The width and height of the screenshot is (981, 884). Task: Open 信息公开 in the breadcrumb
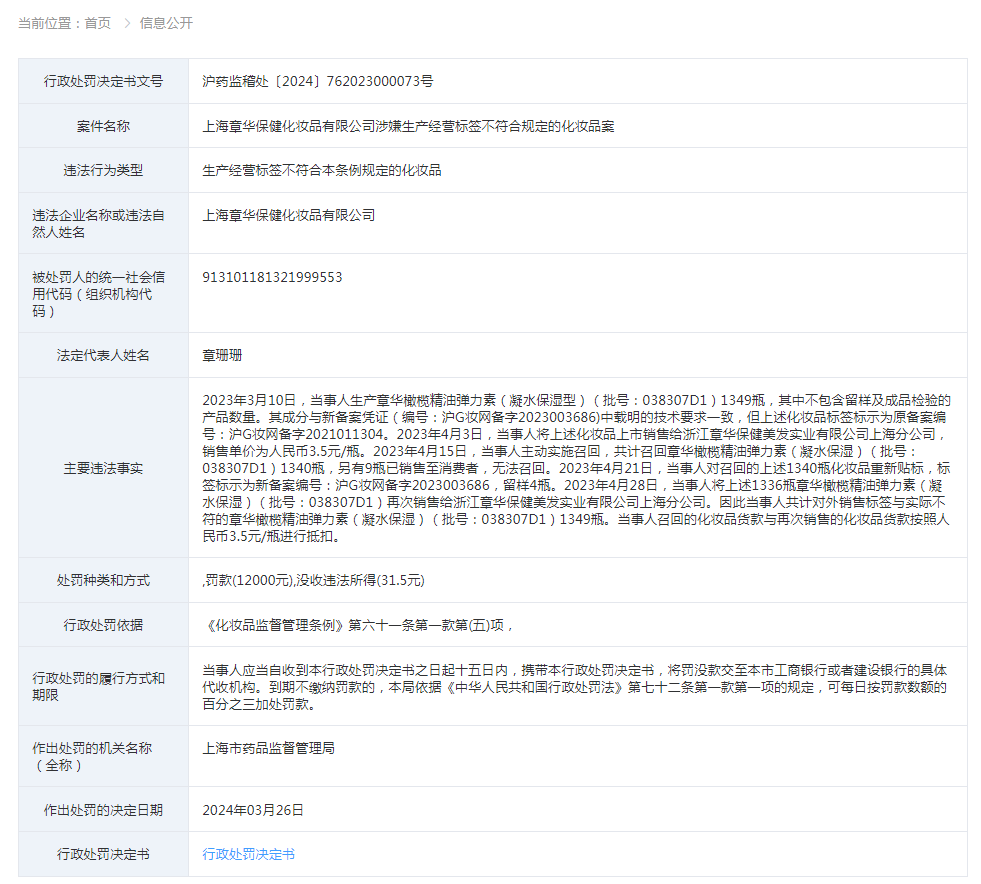click(x=166, y=23)
